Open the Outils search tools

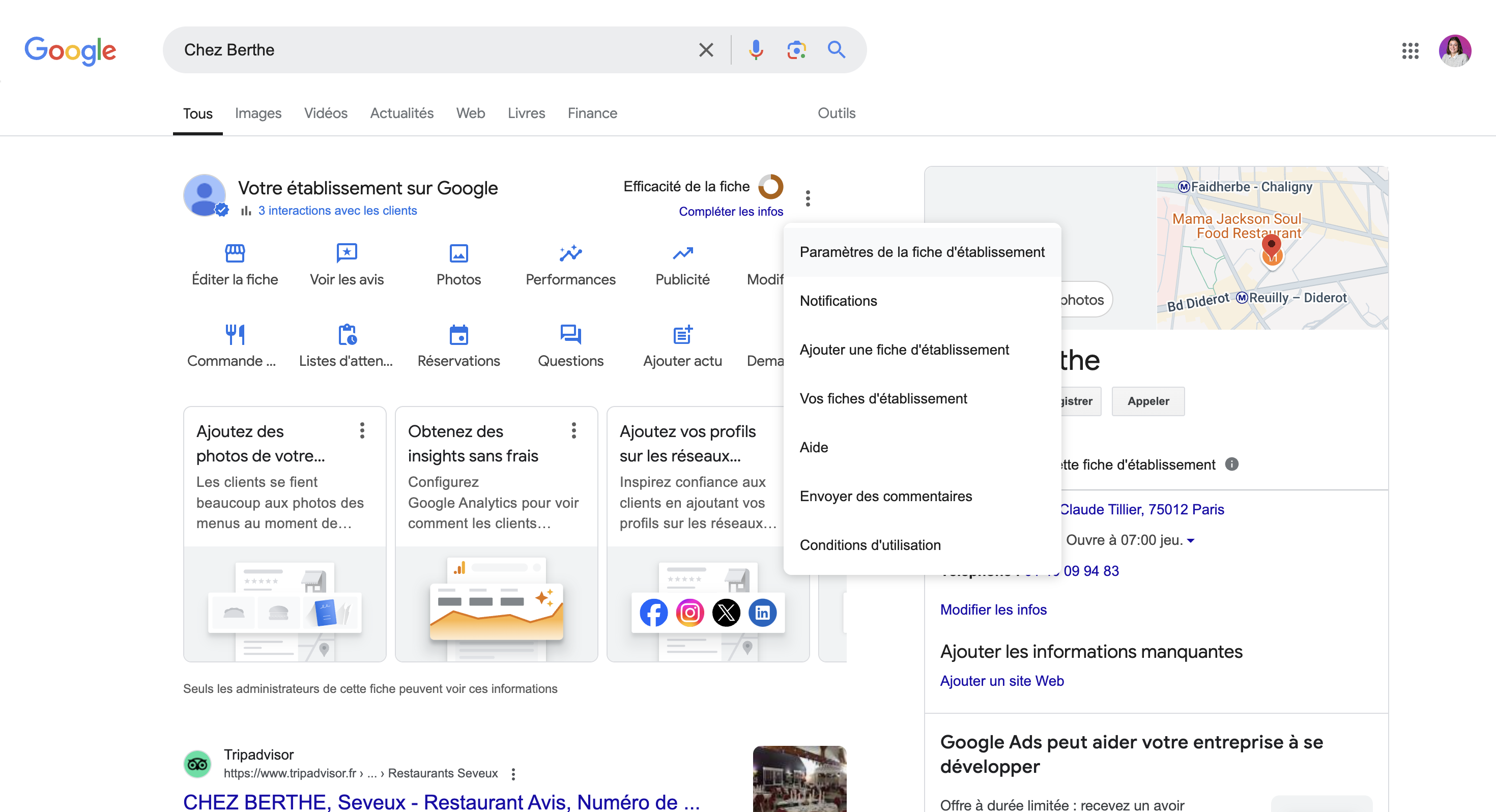pyautogui.click(x=836, y=113)
